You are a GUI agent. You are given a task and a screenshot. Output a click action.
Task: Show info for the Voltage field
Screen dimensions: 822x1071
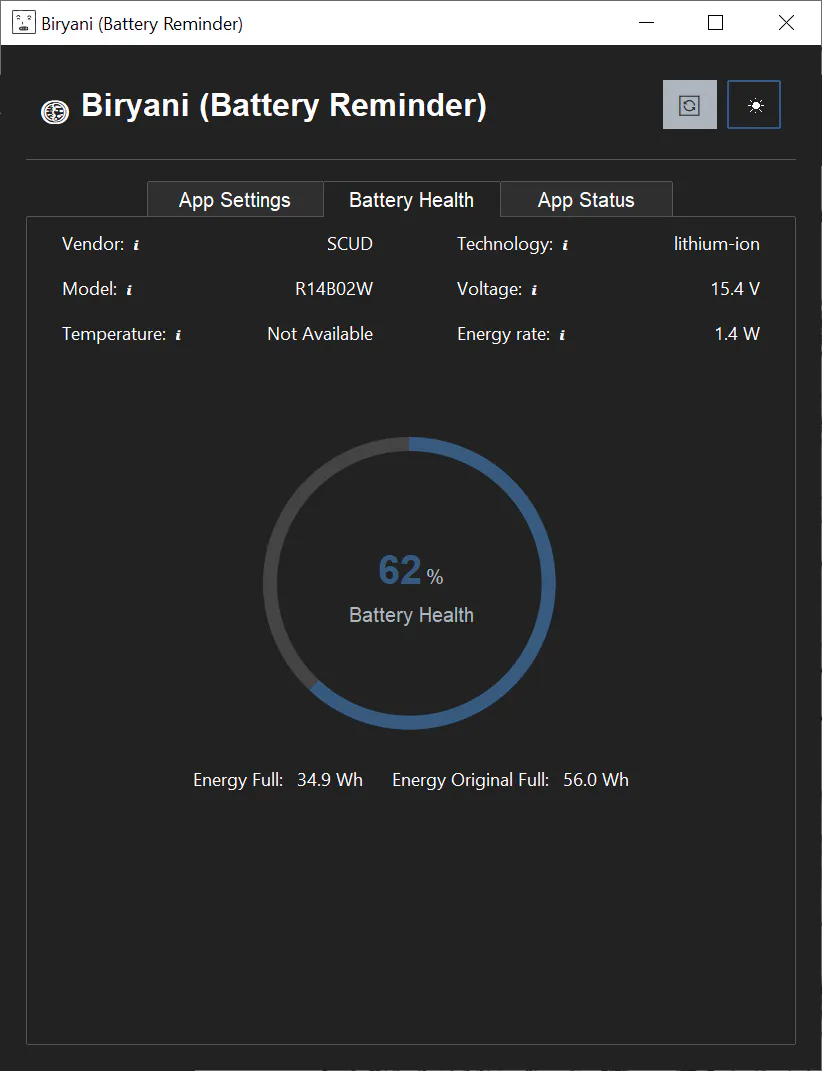(534, 290)
